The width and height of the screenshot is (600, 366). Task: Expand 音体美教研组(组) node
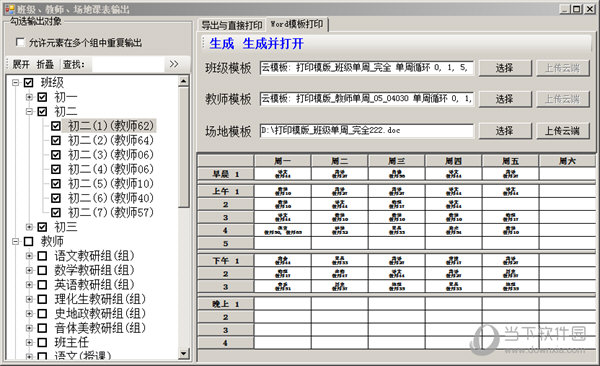click(29, 328)
